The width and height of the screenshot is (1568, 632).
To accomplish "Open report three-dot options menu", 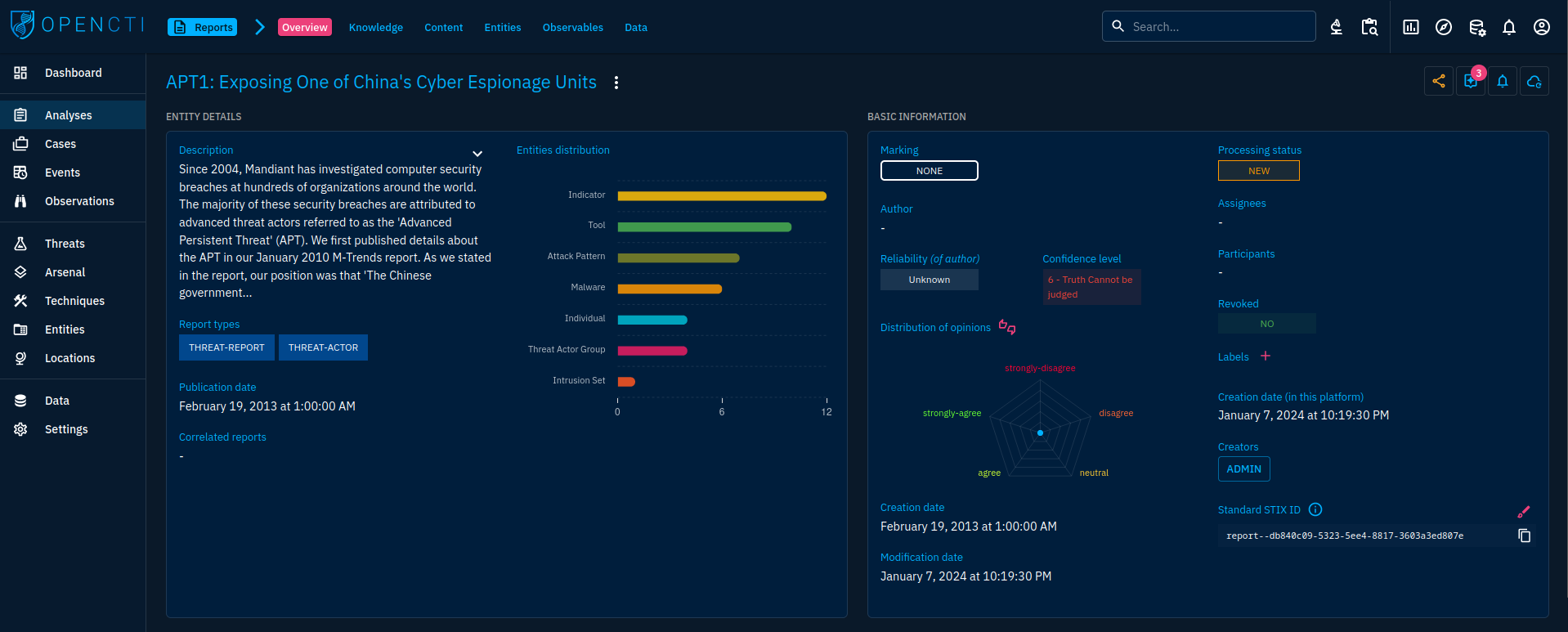I will coord(616,83).
